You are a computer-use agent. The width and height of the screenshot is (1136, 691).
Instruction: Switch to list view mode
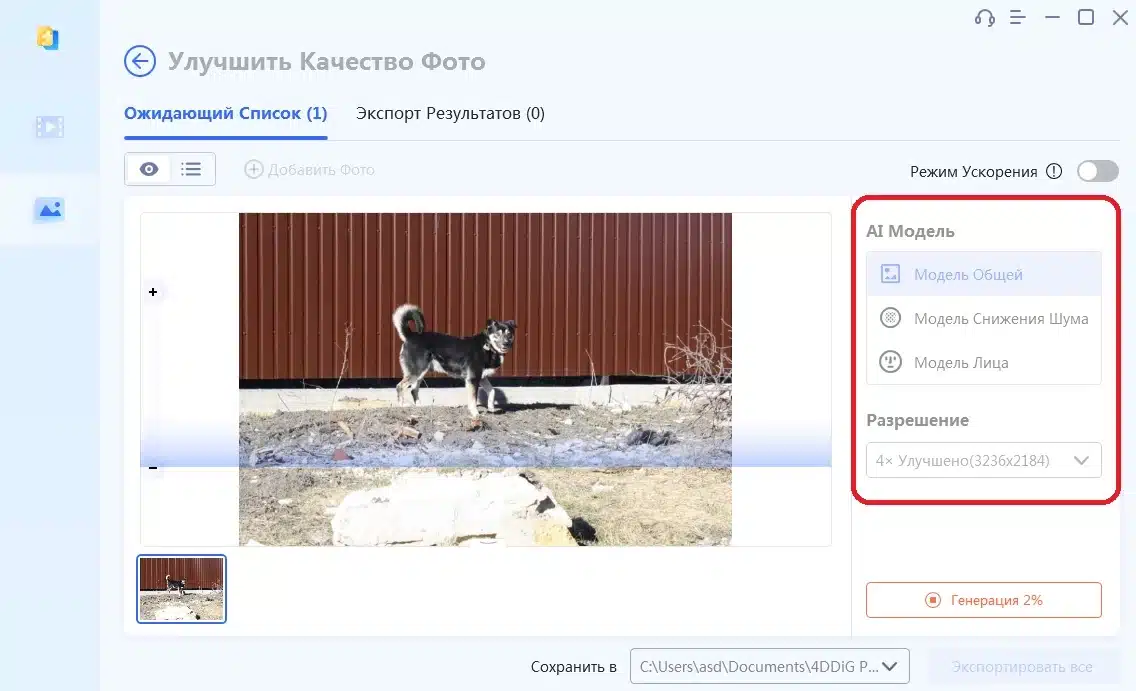pos(191,169)
